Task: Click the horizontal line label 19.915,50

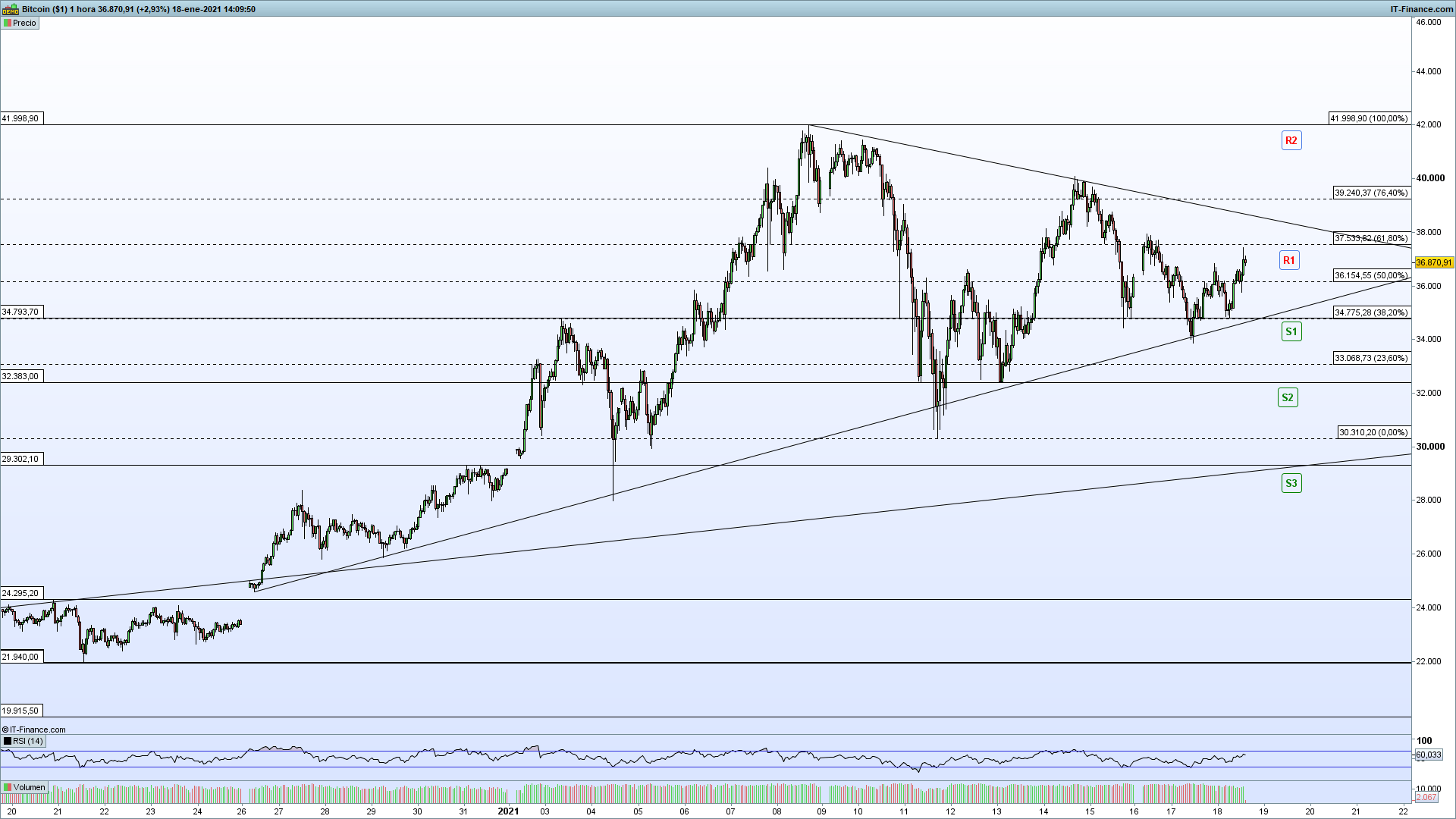Action: pos(20,711)
